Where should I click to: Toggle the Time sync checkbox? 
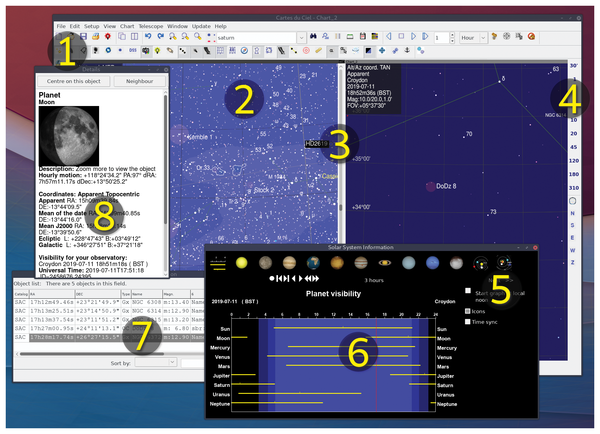tap(468, 322)
